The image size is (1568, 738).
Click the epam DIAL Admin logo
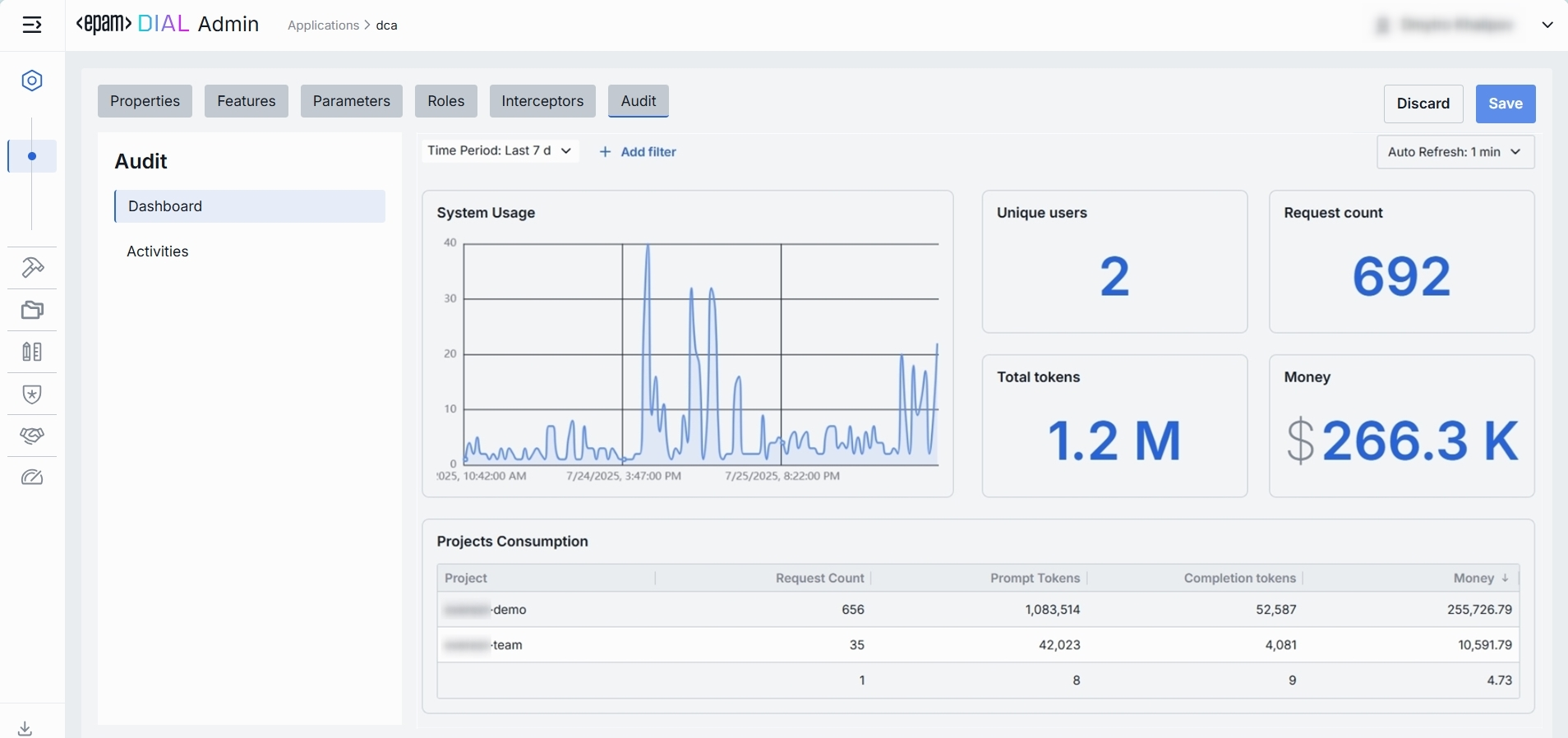coord(168,25)
